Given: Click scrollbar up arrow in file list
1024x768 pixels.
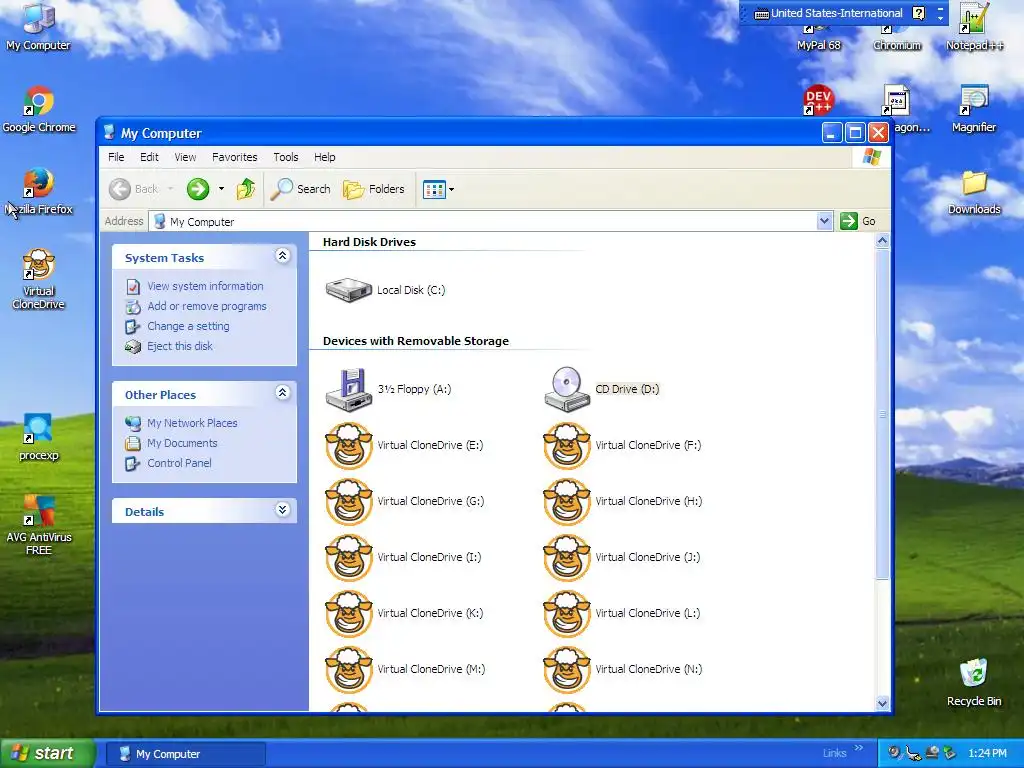Looking at the screenshot, I should (882, 240).
